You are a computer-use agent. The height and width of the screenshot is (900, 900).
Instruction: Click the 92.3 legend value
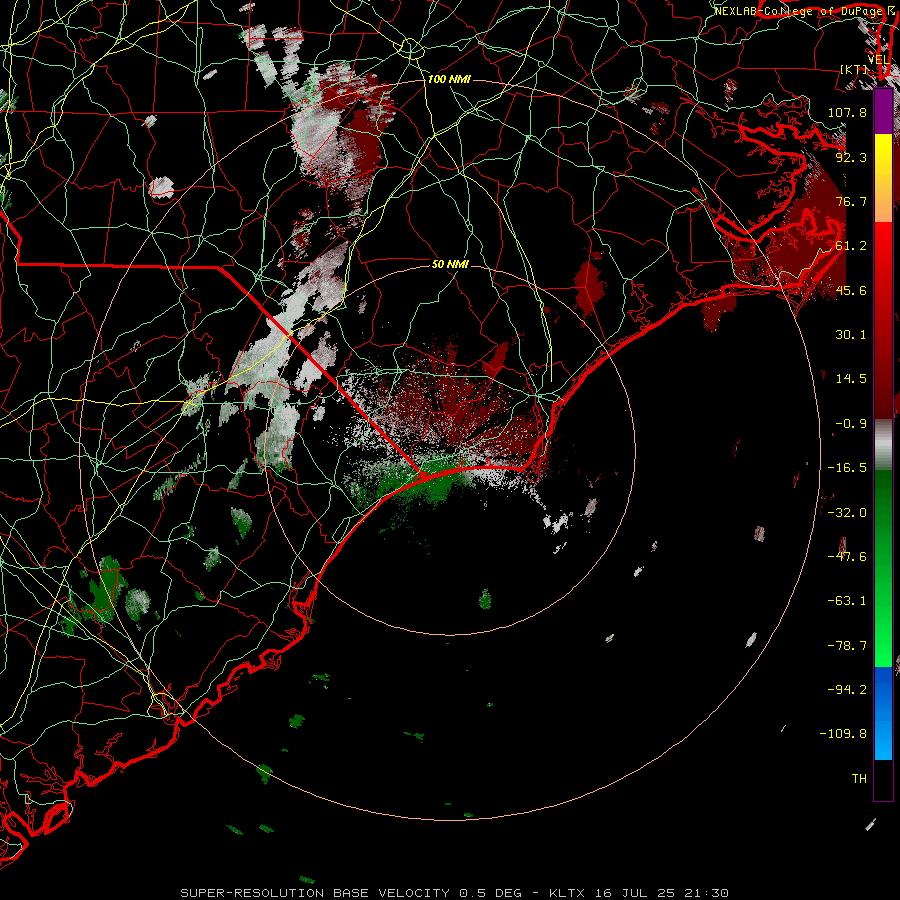pos(851,157)
